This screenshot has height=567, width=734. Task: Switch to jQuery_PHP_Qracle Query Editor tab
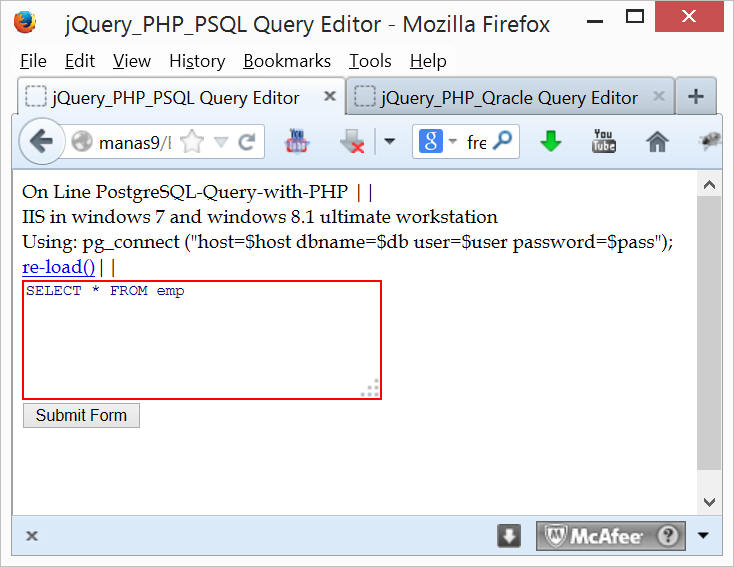point(509,97)
